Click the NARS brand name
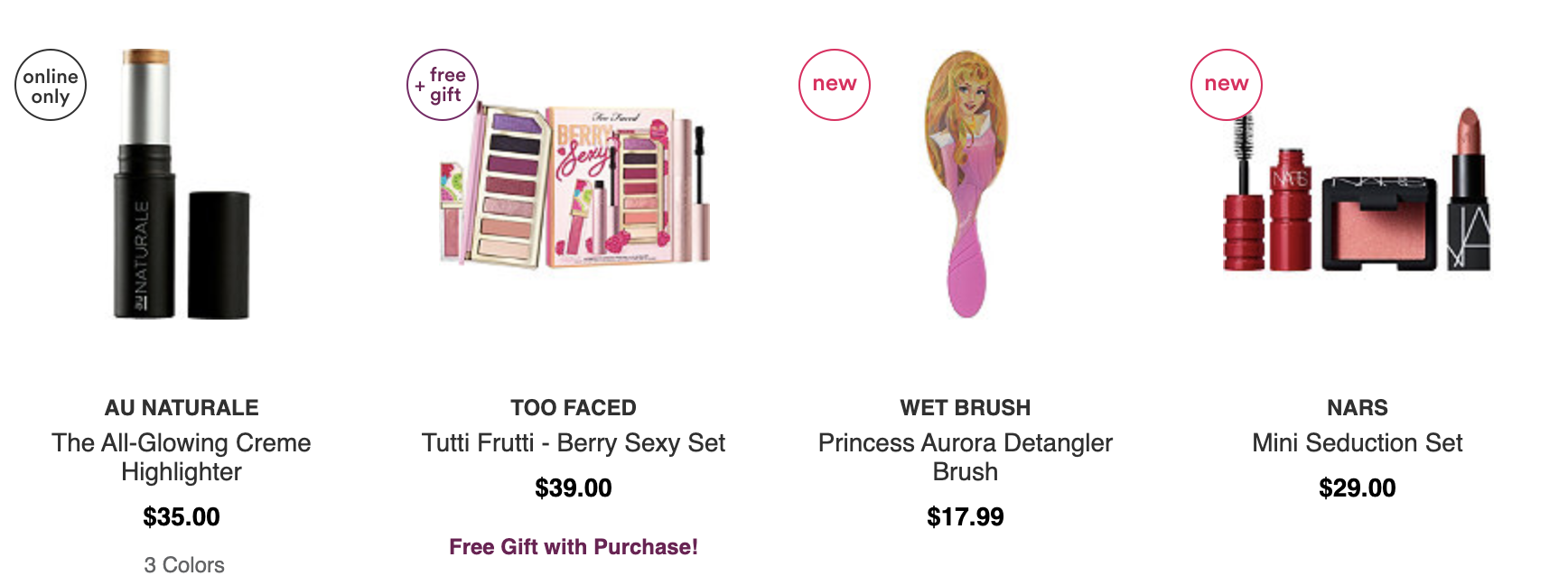This screenshot has height=585, width=1568. point(1358,408)
